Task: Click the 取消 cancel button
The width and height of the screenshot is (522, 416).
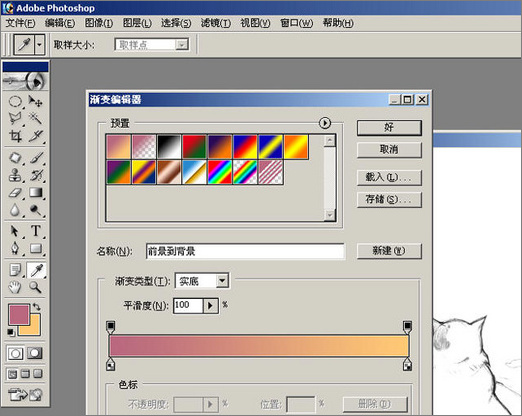Action: (389, 150)
